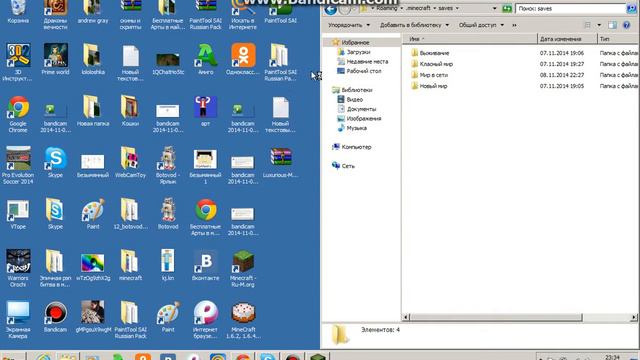This screenshot has width=640, height=360.
Task: Launch the 3D Инструктор desktop shortcut
Action: [x=18, y=62]
